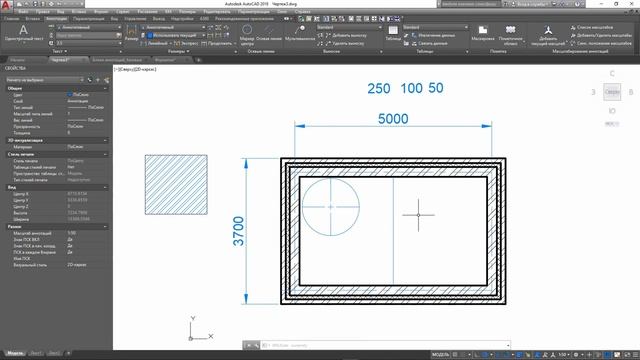Viewport: 640px width, 360px height.
Task: Open dimension style Аннотативный dropdown
Action: pos(173,27)
